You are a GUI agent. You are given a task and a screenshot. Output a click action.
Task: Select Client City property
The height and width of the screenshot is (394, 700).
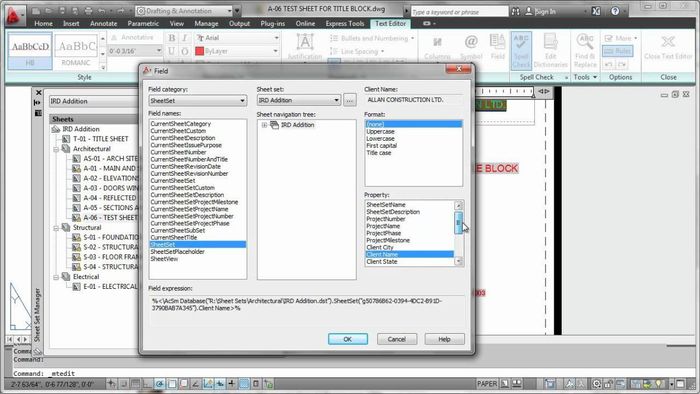(x=380, y=248)
